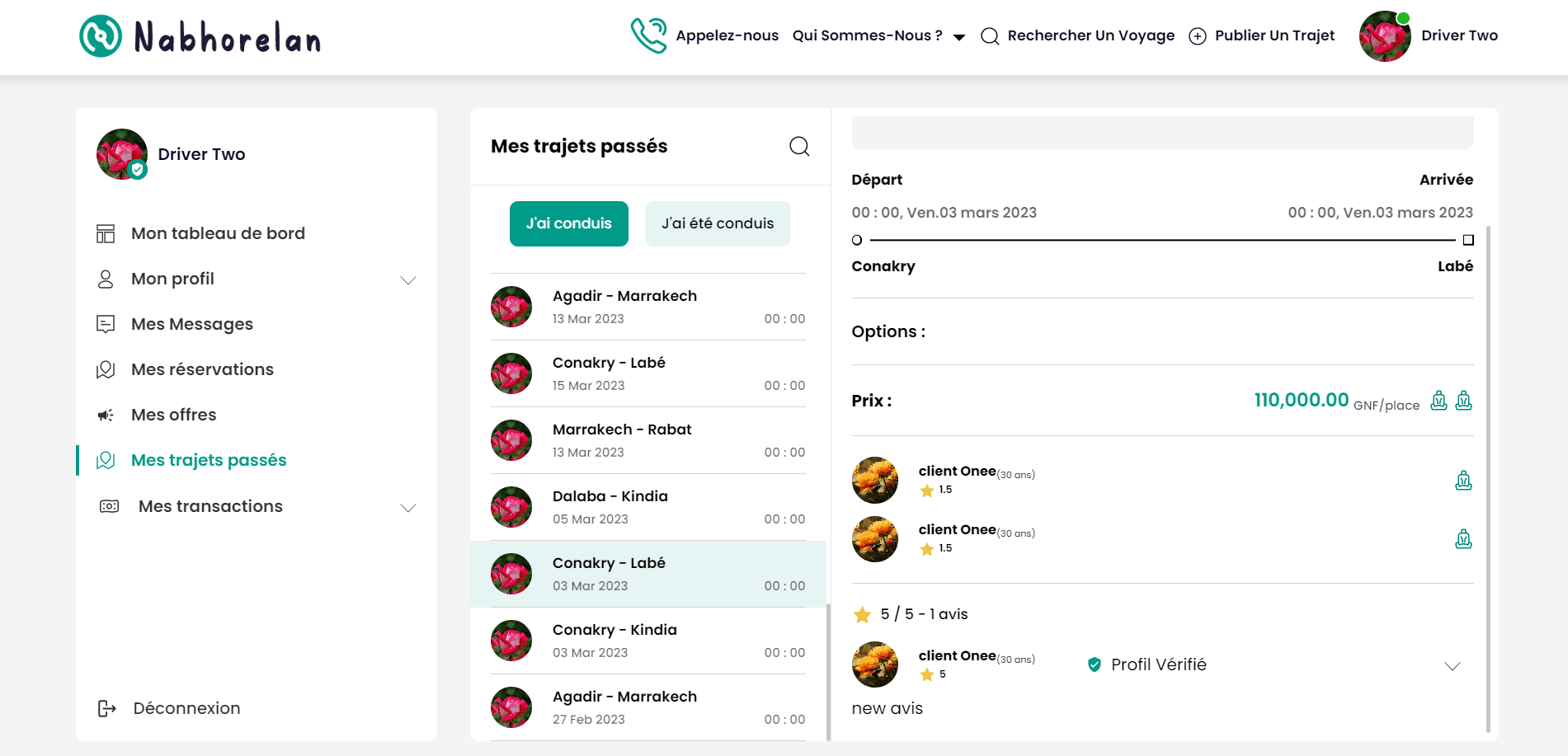Expand review chevron beside Profil Vérifié
The image size is (1568, 756).
coord(1453,666)
